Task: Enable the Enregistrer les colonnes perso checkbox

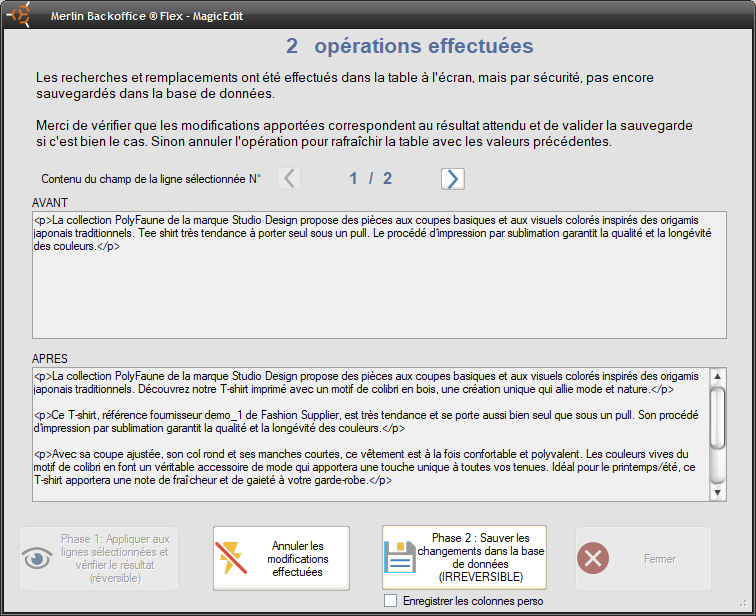Action: [x=391, y=600]
